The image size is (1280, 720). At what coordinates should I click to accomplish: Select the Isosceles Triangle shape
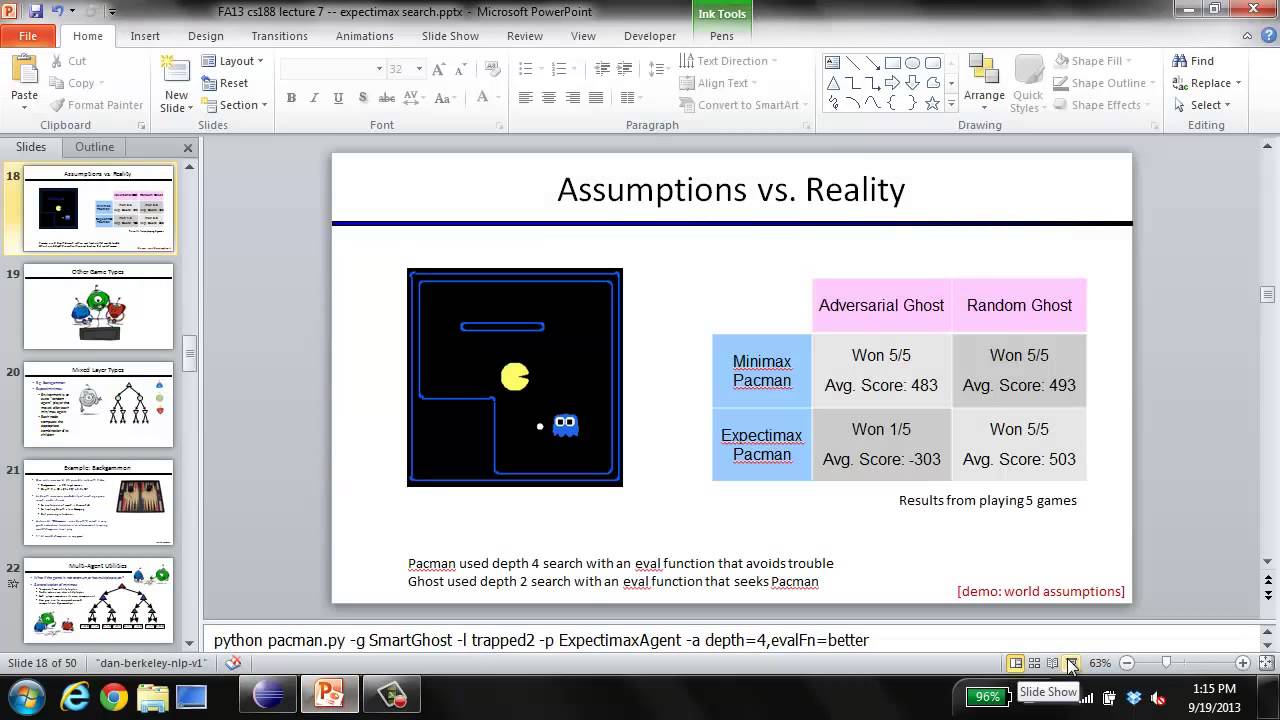(833, 83)
